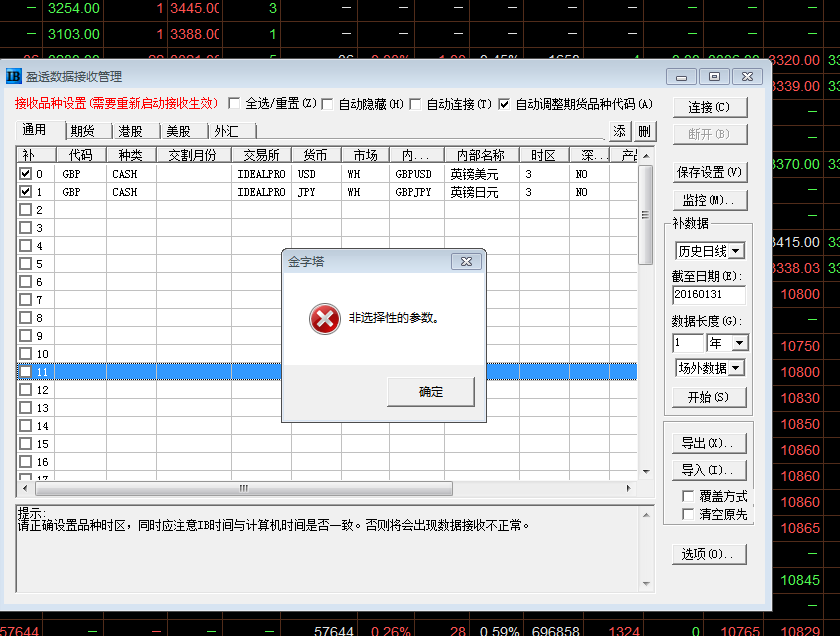Click hint box scrollbar down arrow
The width and height of the screenshot is (840, 636).
[646, 583]
